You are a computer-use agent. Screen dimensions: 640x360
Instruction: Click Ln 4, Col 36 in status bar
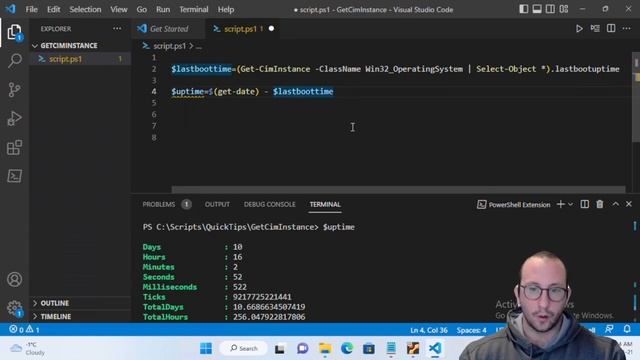pyautogui.click(x=429, y=330)
